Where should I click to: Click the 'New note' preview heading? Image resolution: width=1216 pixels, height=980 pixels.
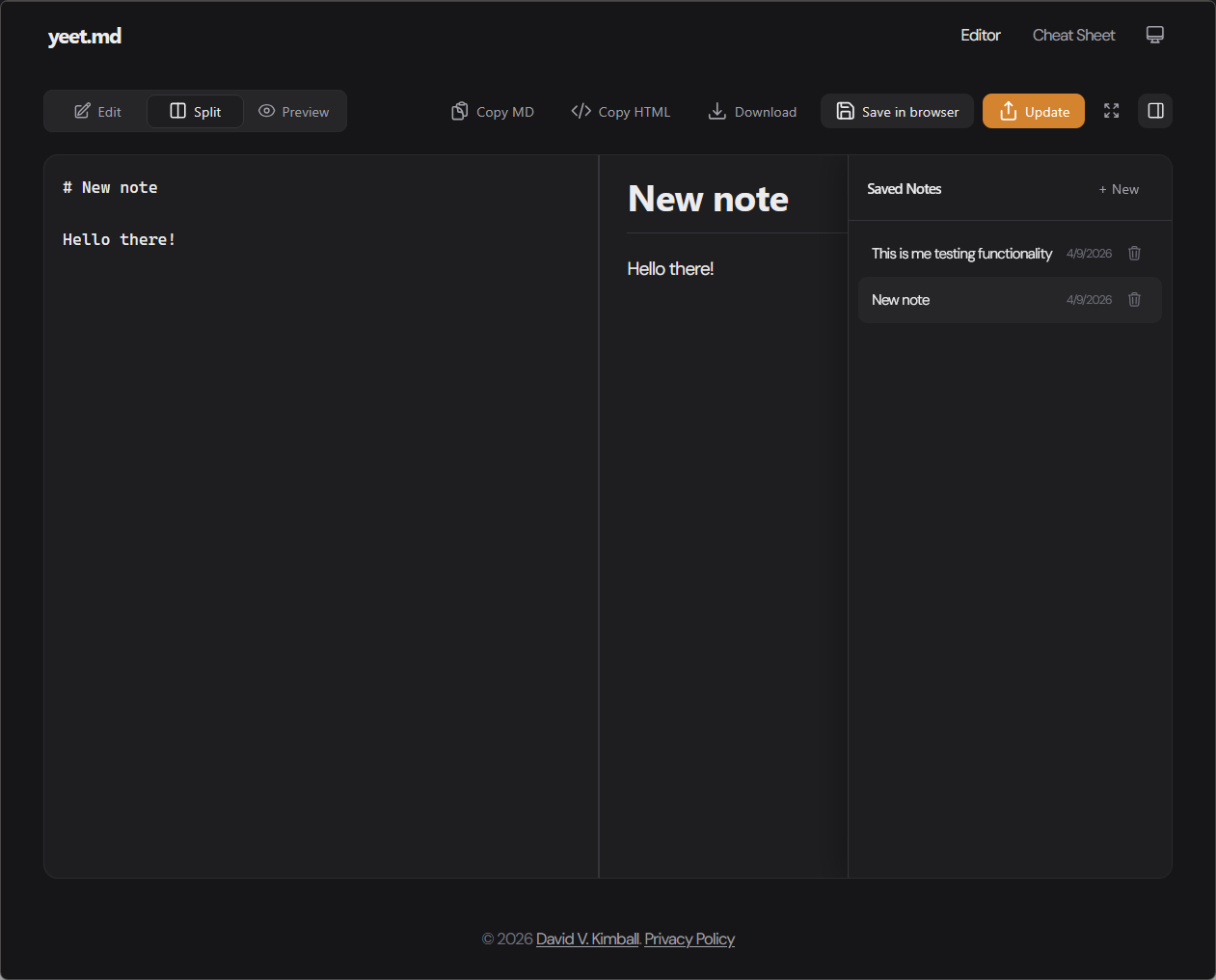pos(708,199)
